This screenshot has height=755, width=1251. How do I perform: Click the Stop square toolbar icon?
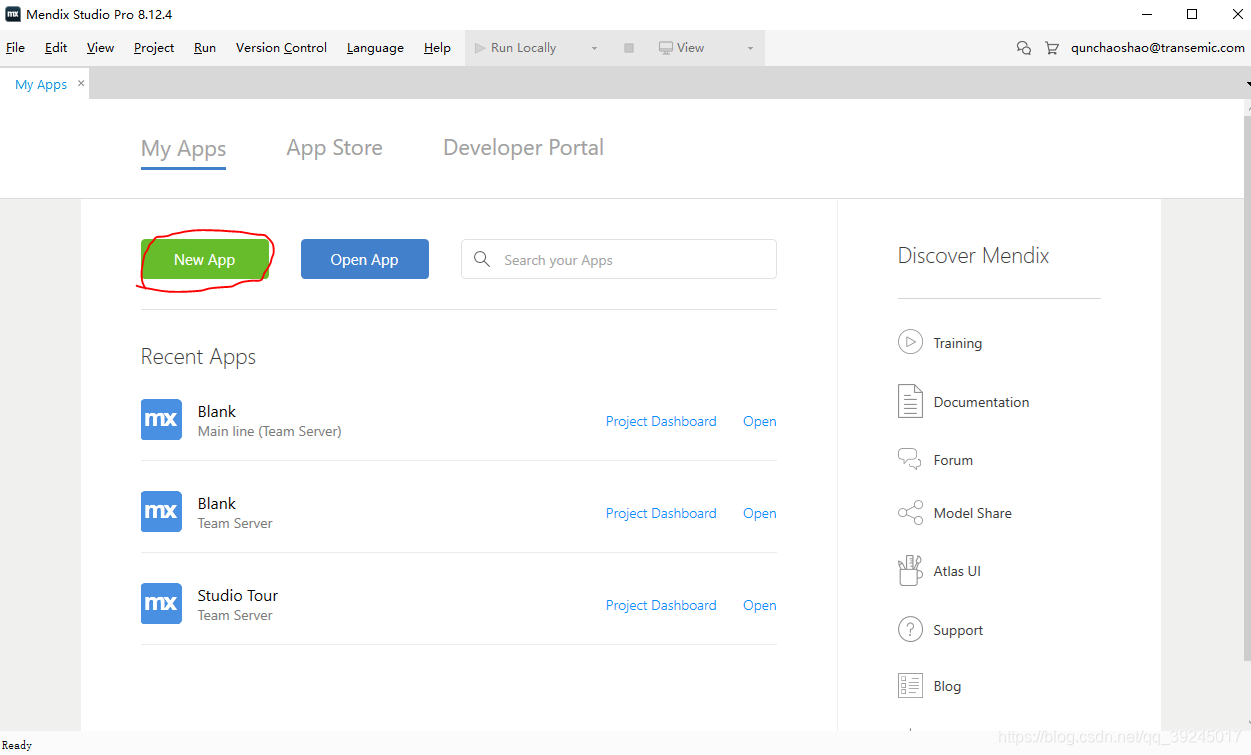tap(629, 48)
